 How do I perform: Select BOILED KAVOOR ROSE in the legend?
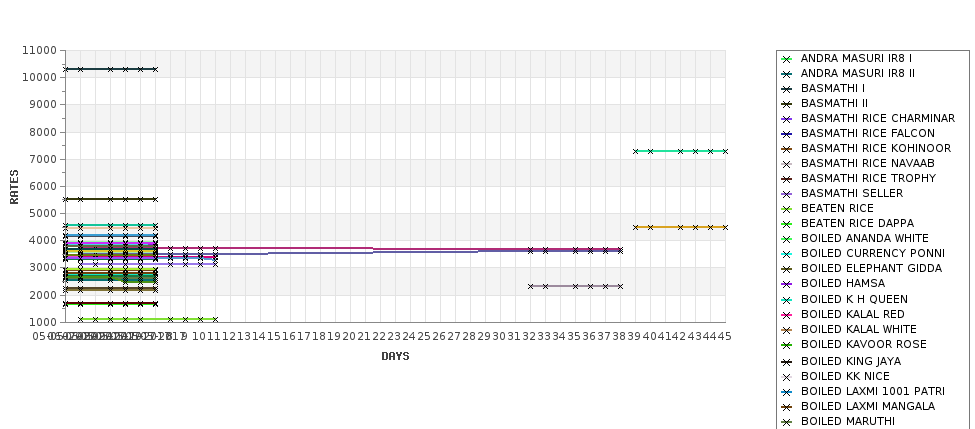coord(864,344)
